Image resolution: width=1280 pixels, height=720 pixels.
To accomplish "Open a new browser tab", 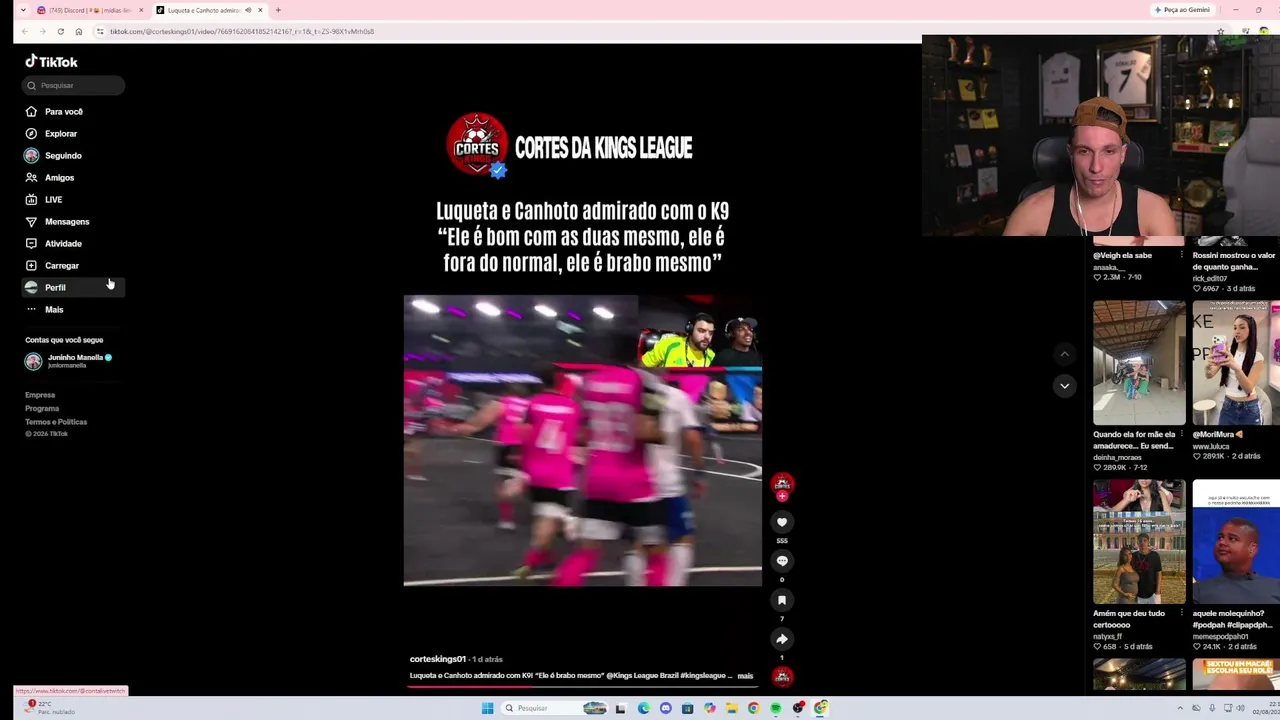I will [278, 10].
